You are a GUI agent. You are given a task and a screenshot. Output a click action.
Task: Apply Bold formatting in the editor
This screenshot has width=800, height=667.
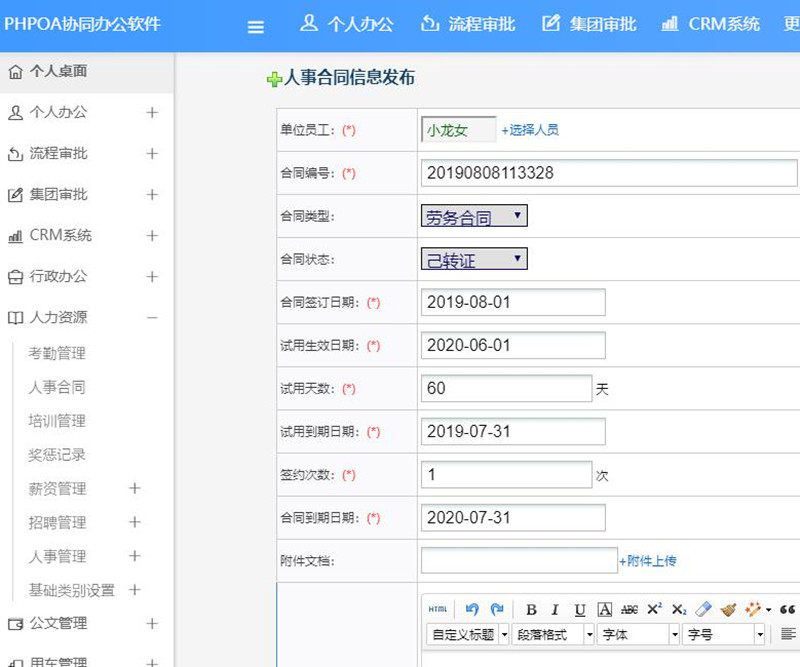(531, 609)
